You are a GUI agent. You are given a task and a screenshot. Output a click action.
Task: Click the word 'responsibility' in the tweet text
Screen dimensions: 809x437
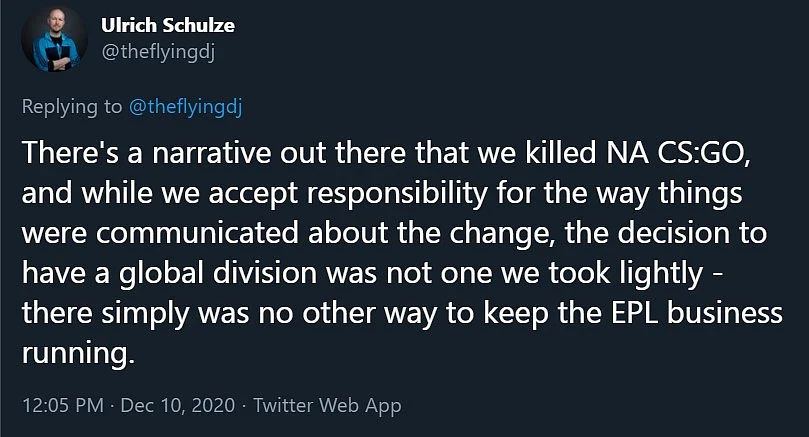[x=397, y=194]
